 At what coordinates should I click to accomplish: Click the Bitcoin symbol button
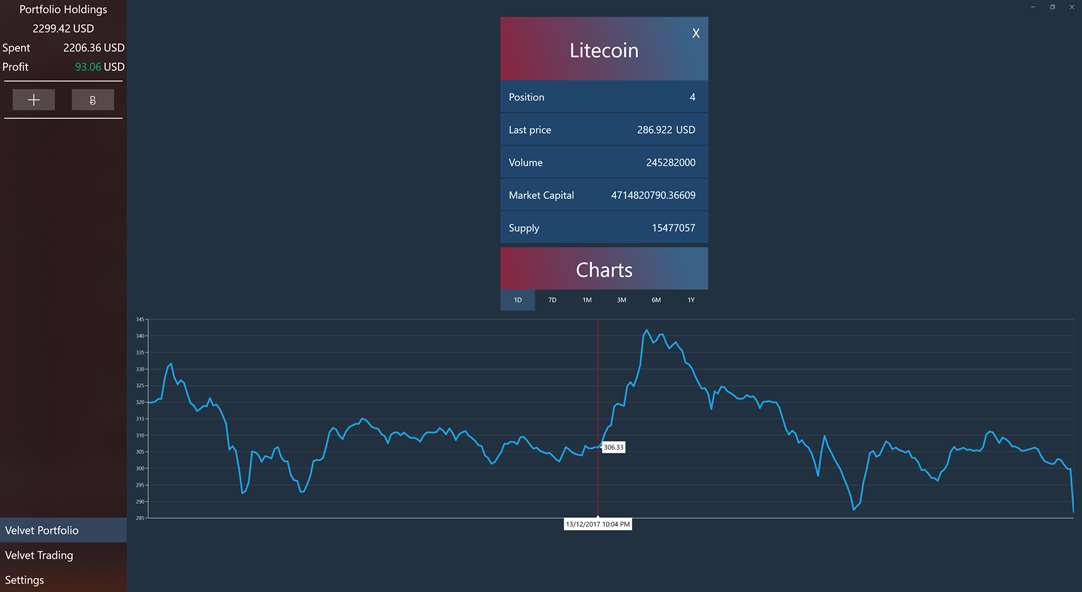[93, 100]
